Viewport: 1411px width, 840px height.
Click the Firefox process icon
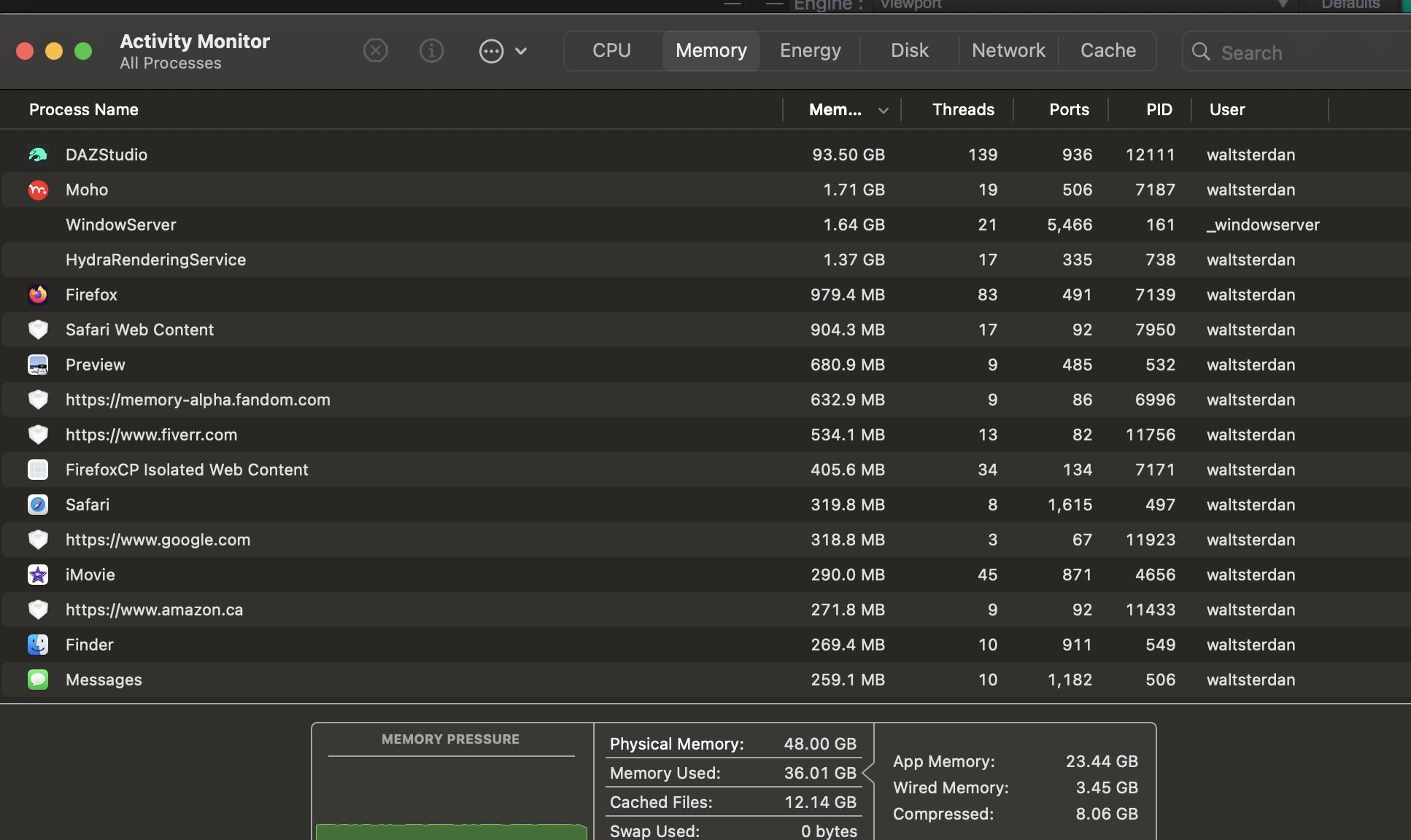pos(38,295)
